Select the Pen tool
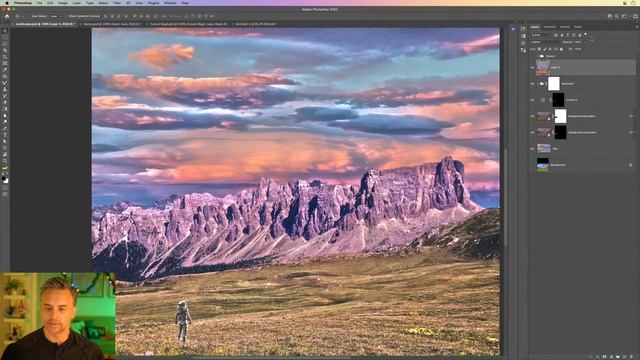Image resolution: width=640 pixels, height=360 pixels. tap(5, 129)
